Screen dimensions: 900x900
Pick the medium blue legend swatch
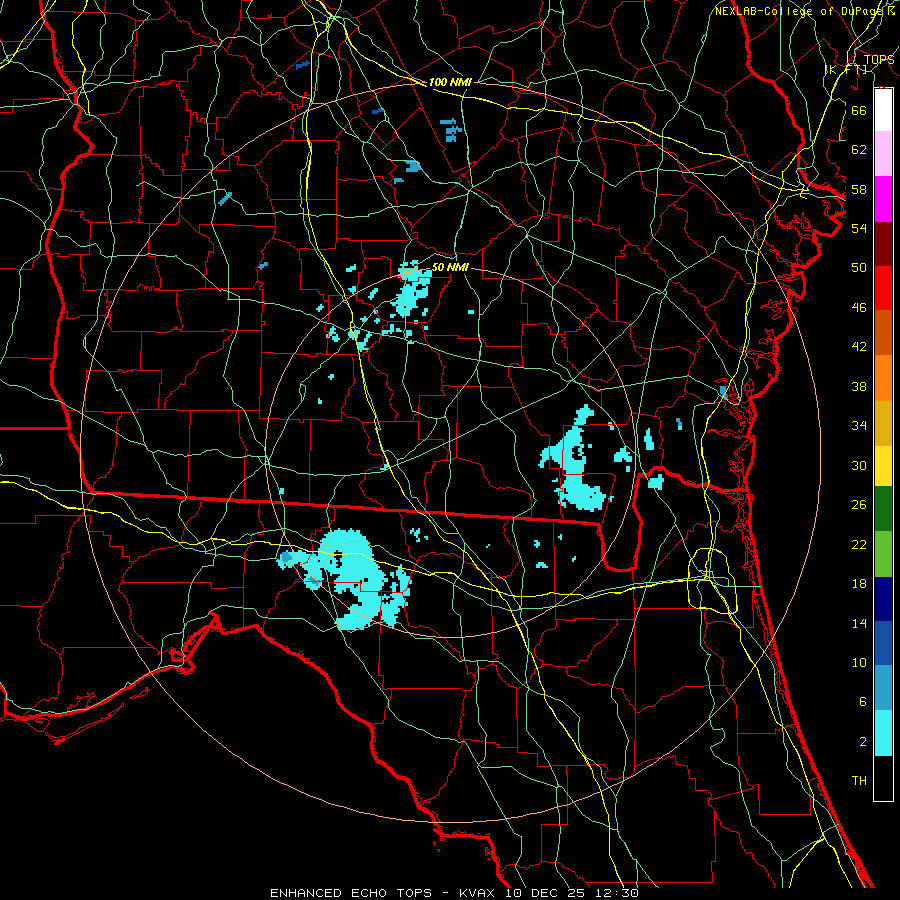point(883,643)
